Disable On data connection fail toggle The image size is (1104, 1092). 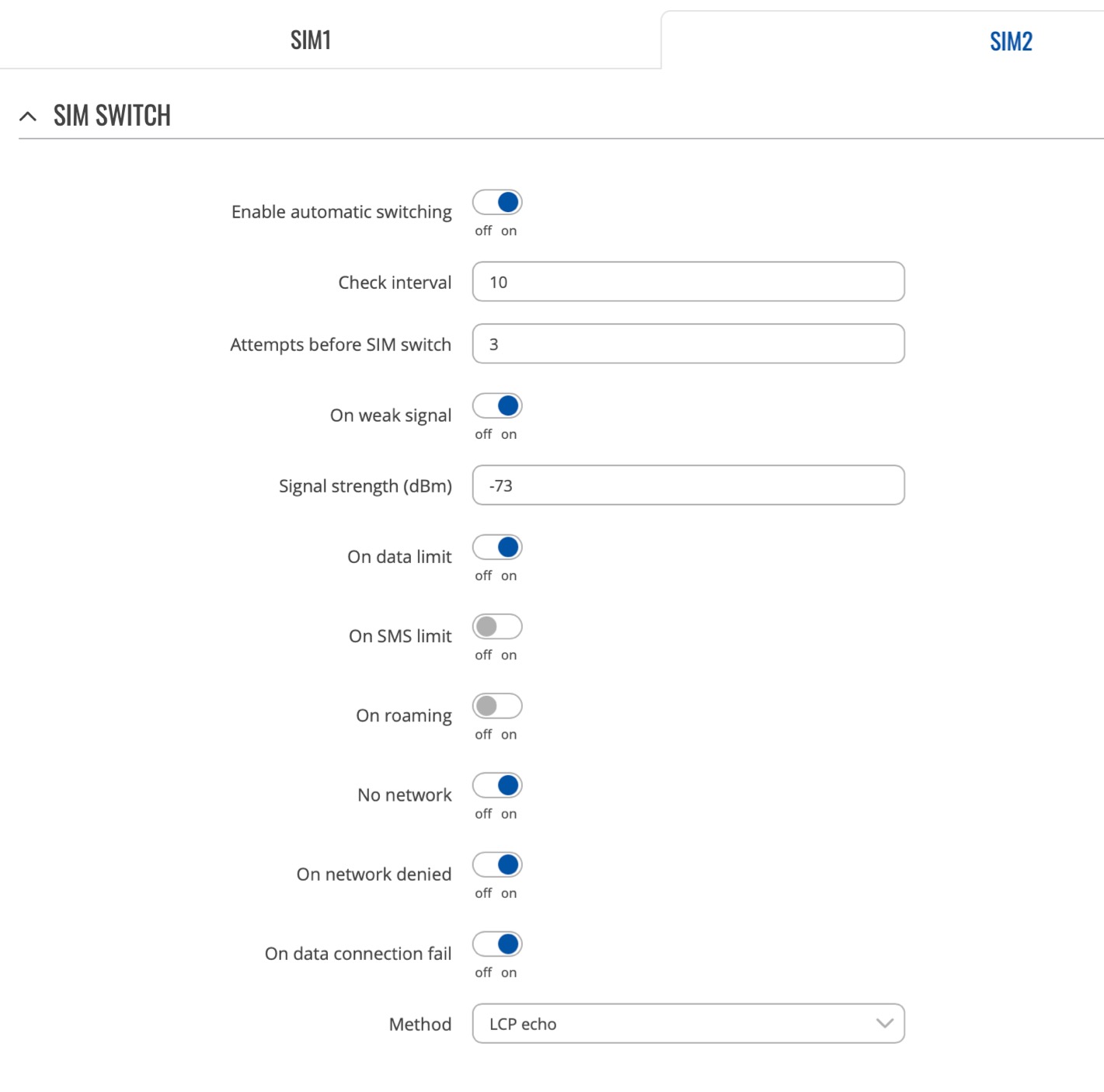(x=497, y=944)
